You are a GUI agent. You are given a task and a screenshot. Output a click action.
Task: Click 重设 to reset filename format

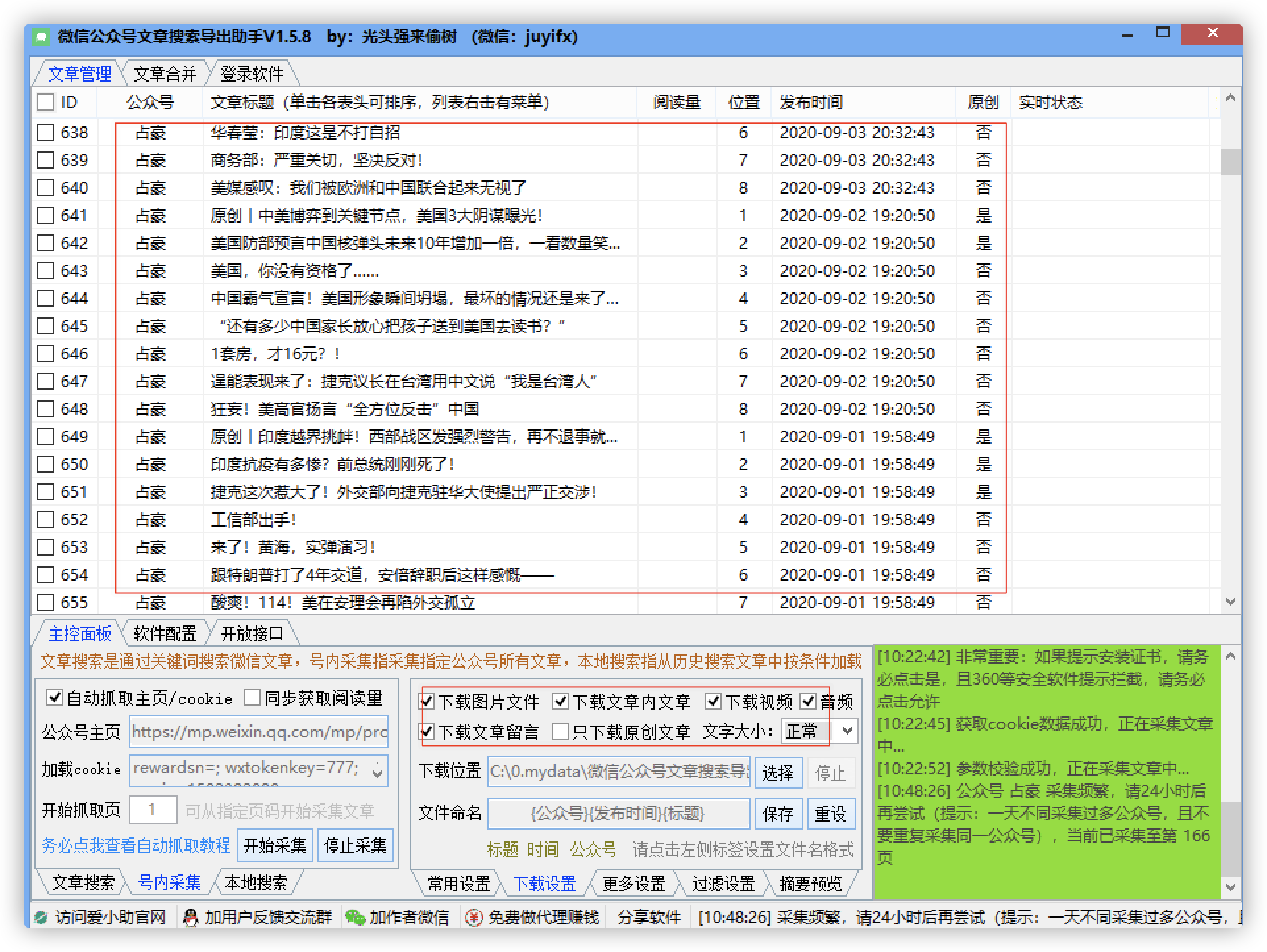pos(830,814)
